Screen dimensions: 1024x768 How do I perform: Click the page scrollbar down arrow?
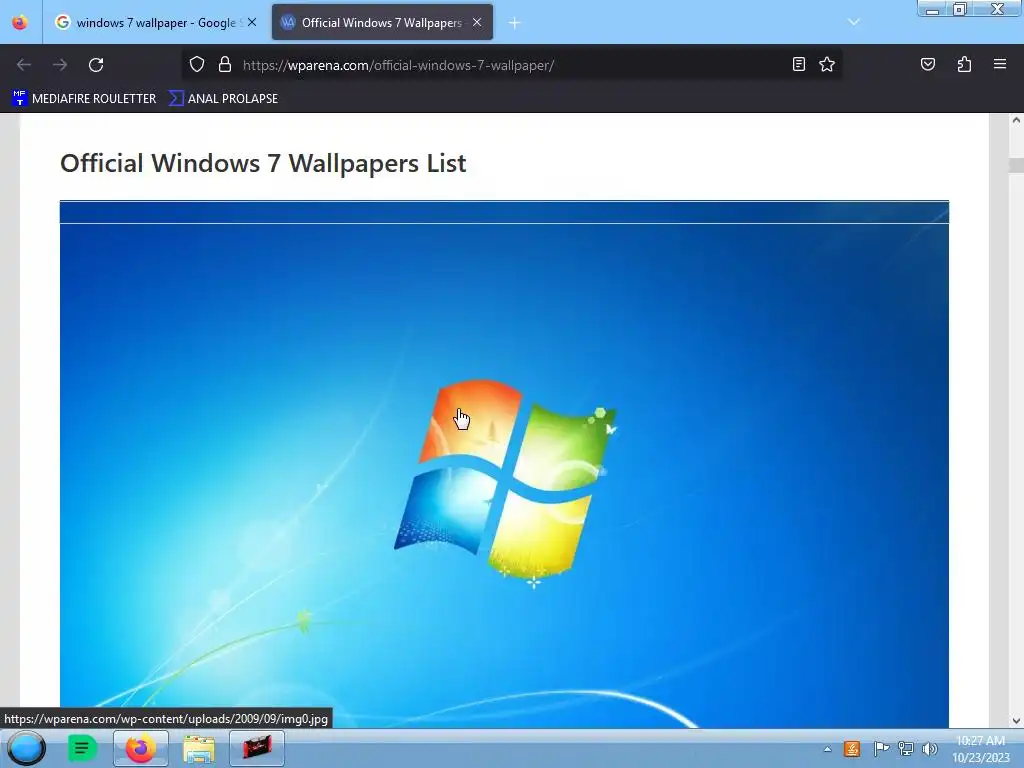[1016, 721]
